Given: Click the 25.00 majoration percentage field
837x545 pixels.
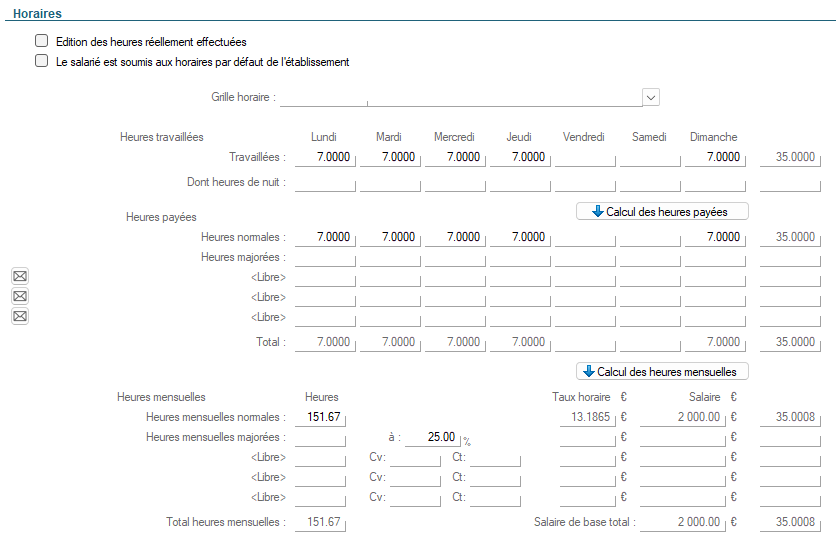Looking at the screenshot, I should (430, 437).
